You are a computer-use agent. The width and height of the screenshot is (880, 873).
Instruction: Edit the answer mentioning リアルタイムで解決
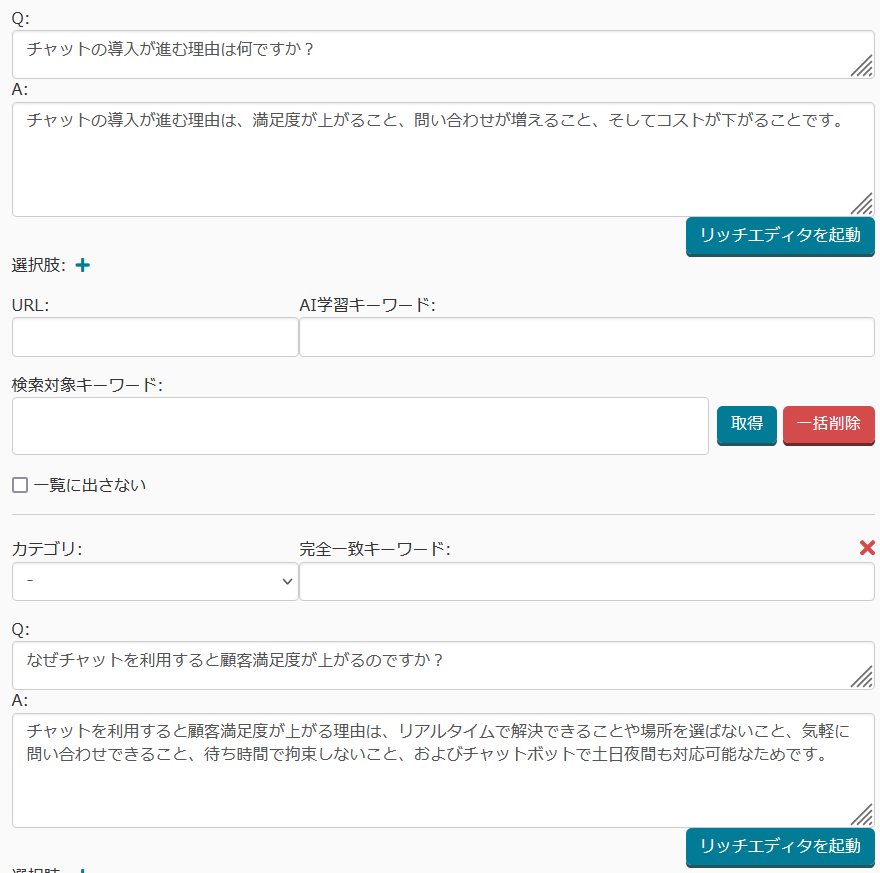click(x=430, y=770)
